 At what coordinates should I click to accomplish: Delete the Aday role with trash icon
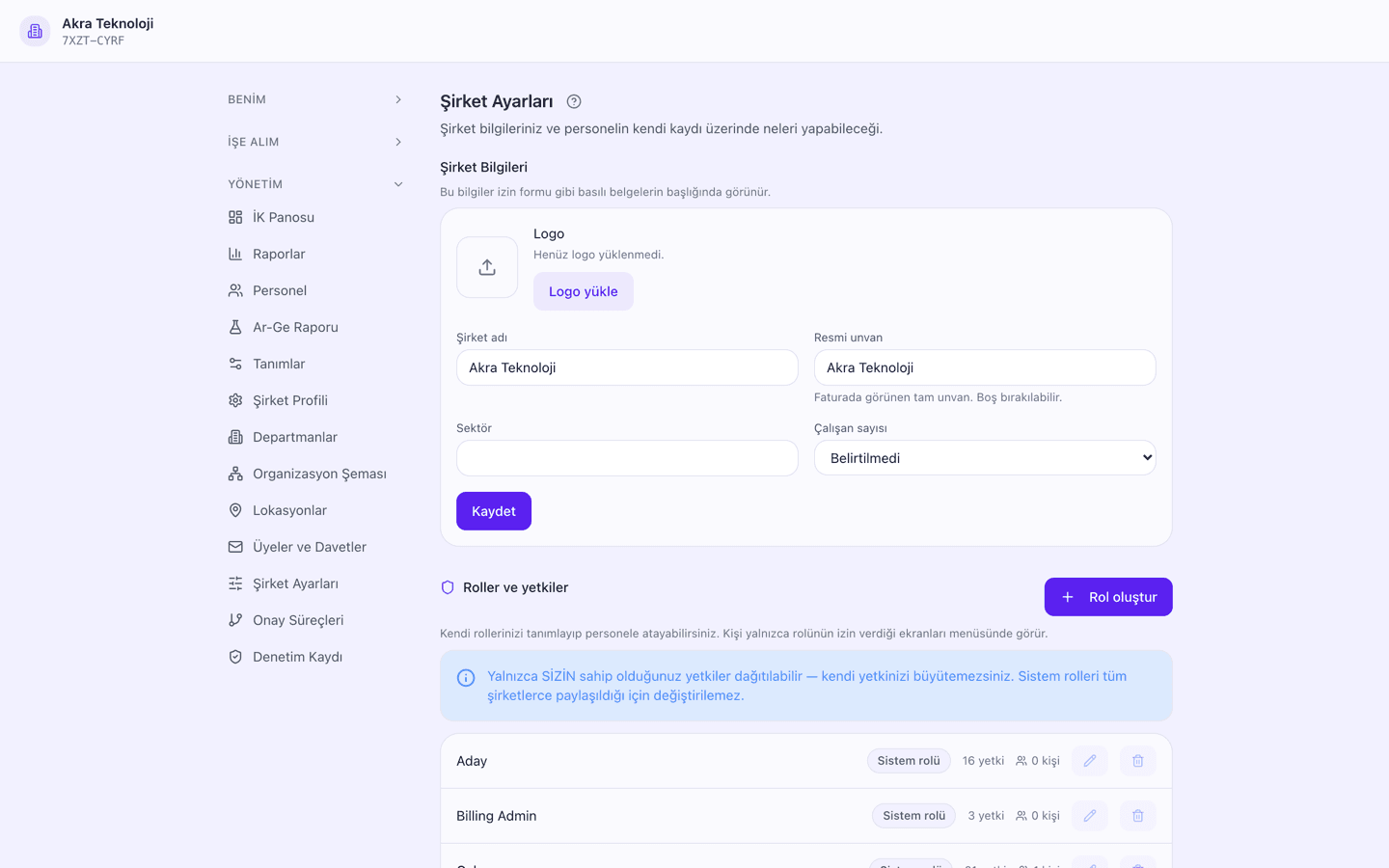tap(1138, 761)
